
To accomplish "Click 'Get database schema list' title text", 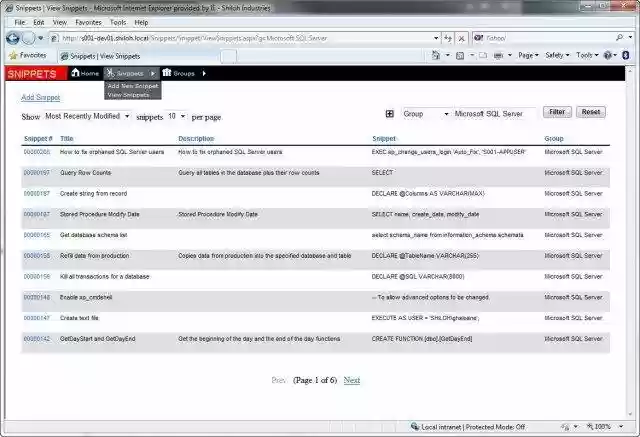I will click(93, 235).
